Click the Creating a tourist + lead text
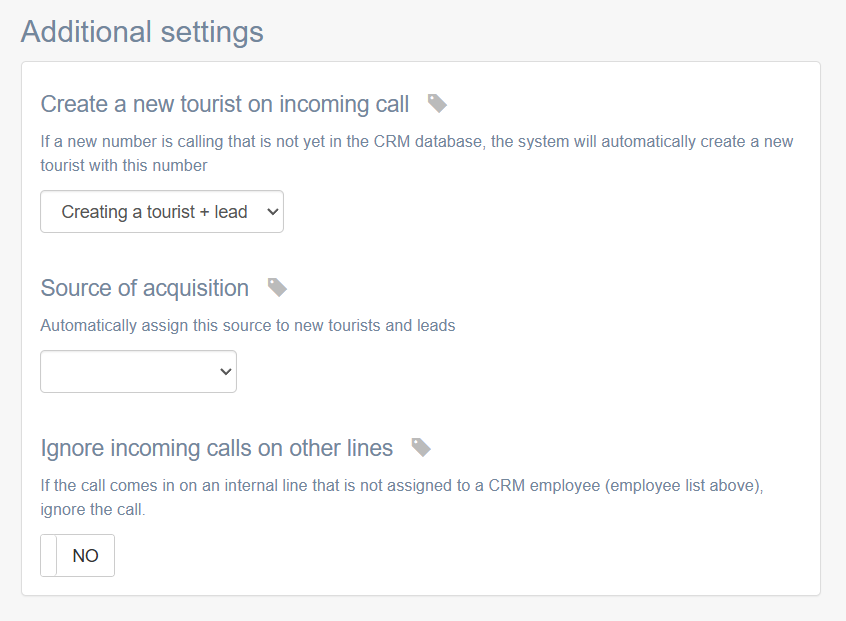Image resolution: width=846 pixels, height=621 pixels. point(154,212)
